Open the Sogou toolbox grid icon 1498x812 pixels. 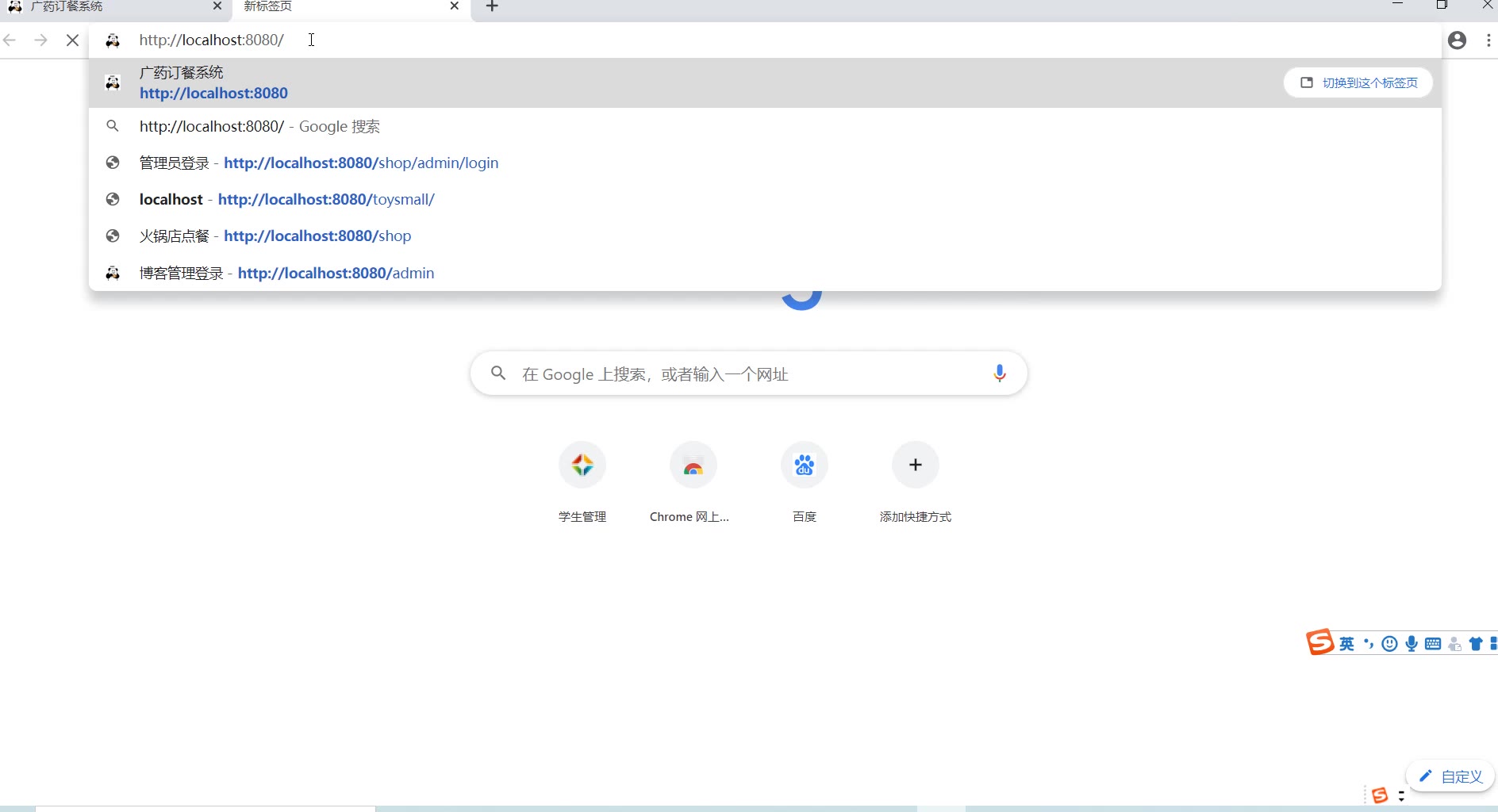(x=1494, y=644)
